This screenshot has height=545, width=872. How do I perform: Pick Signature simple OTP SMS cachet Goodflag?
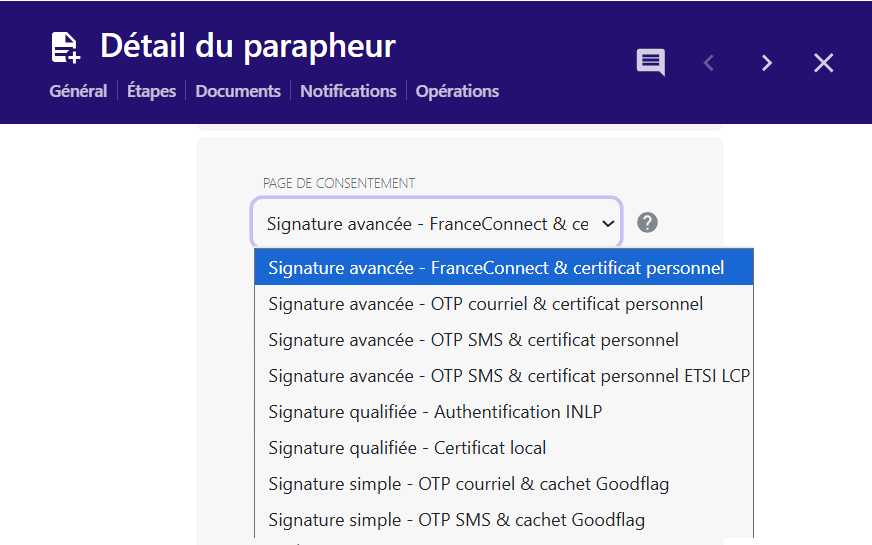click(x=456, y=520)
